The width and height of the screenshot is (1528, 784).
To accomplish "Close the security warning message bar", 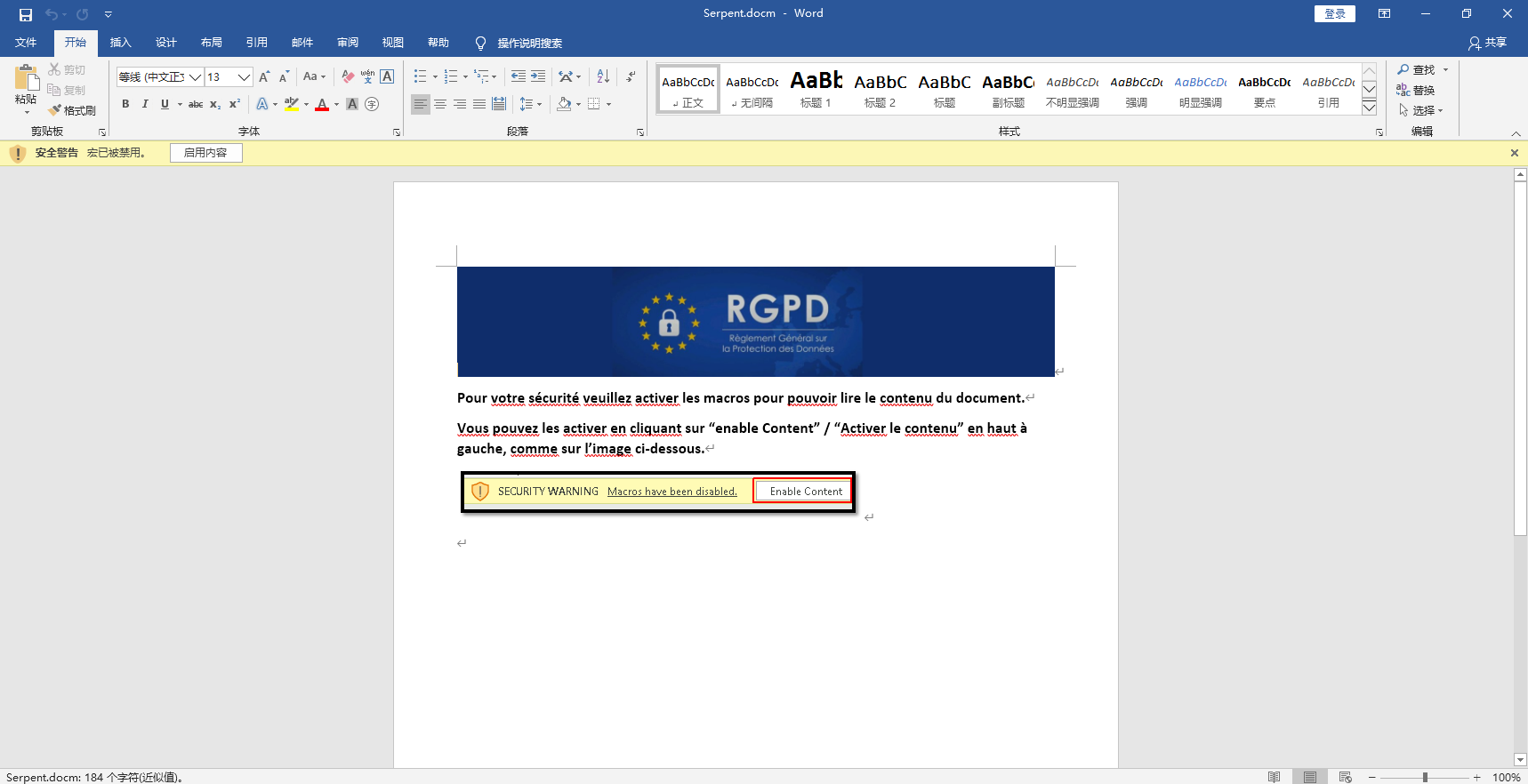I will (1515, 153).
